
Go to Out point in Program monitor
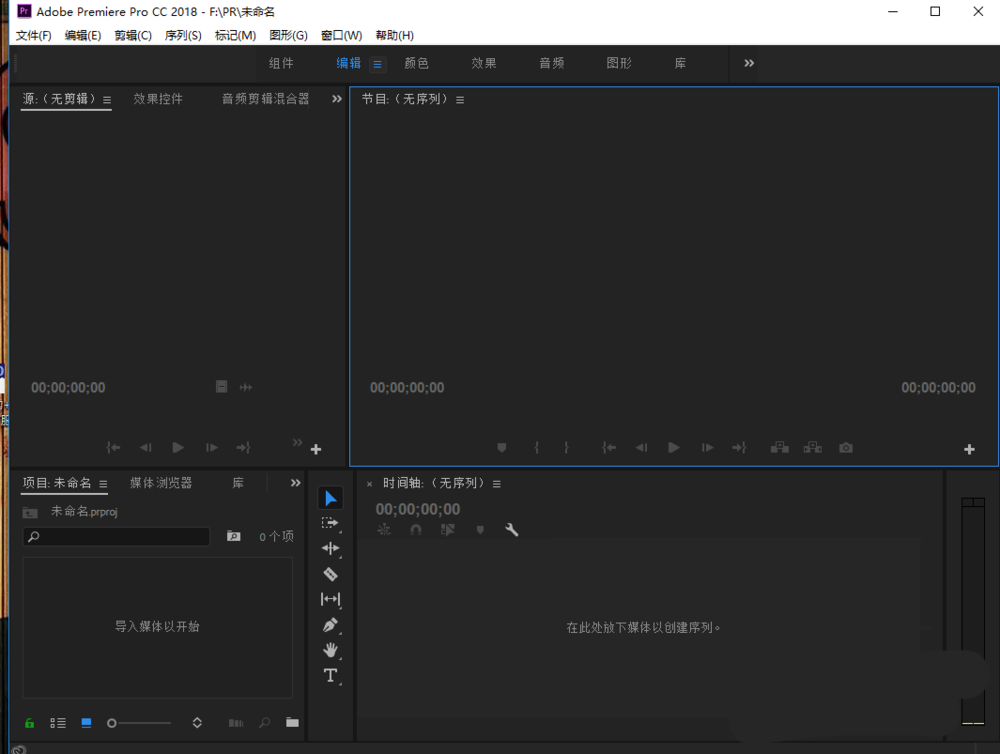739,448
